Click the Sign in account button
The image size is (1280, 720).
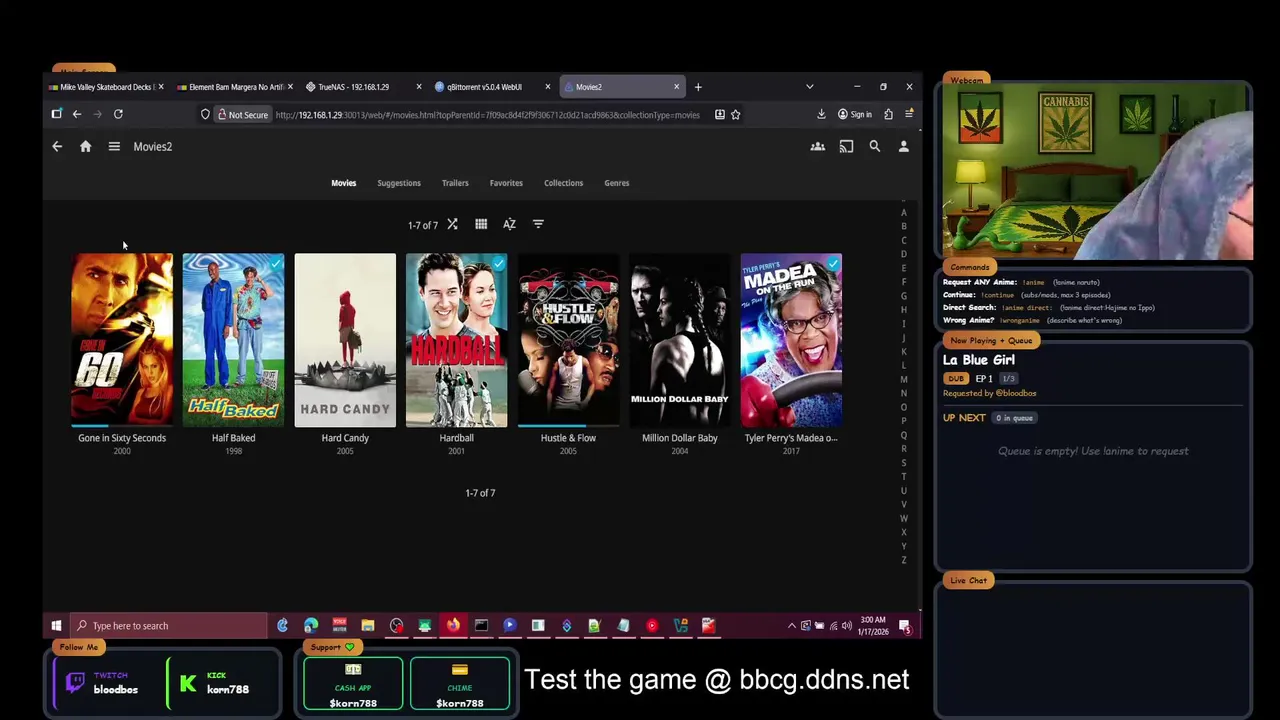pos(855,114)
